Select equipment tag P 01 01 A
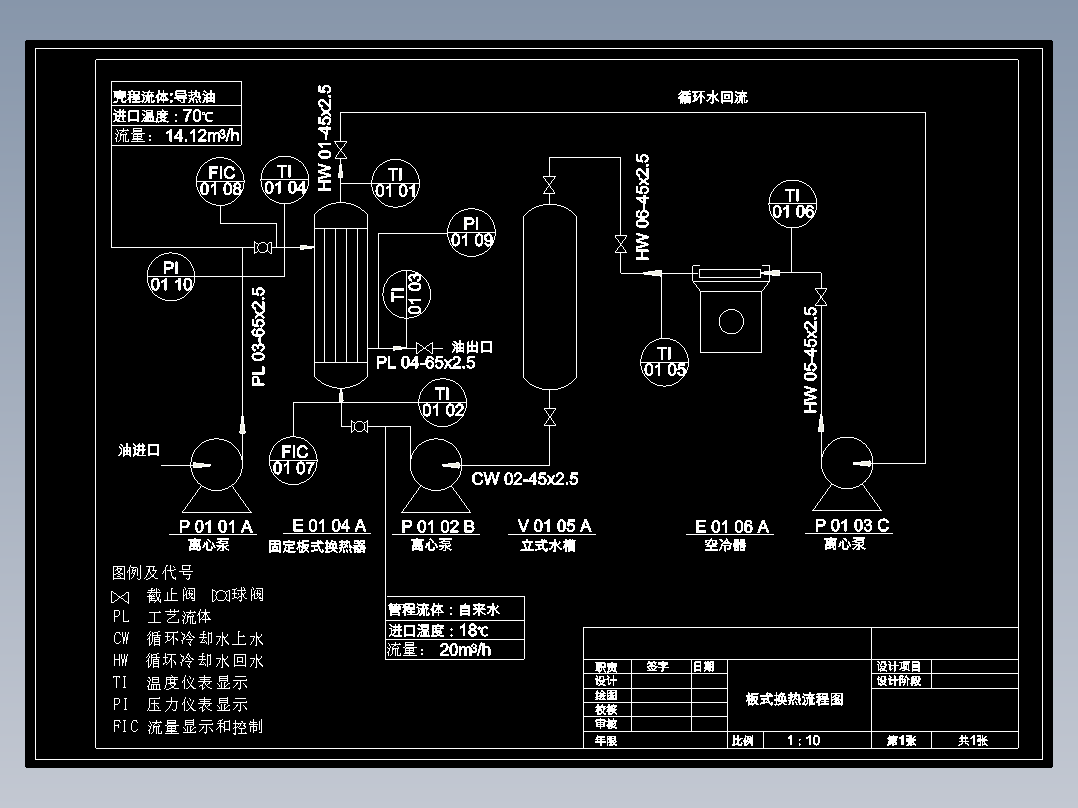Image resolution: width=1078 pixels, height=808 pixels. click(216, 527)
